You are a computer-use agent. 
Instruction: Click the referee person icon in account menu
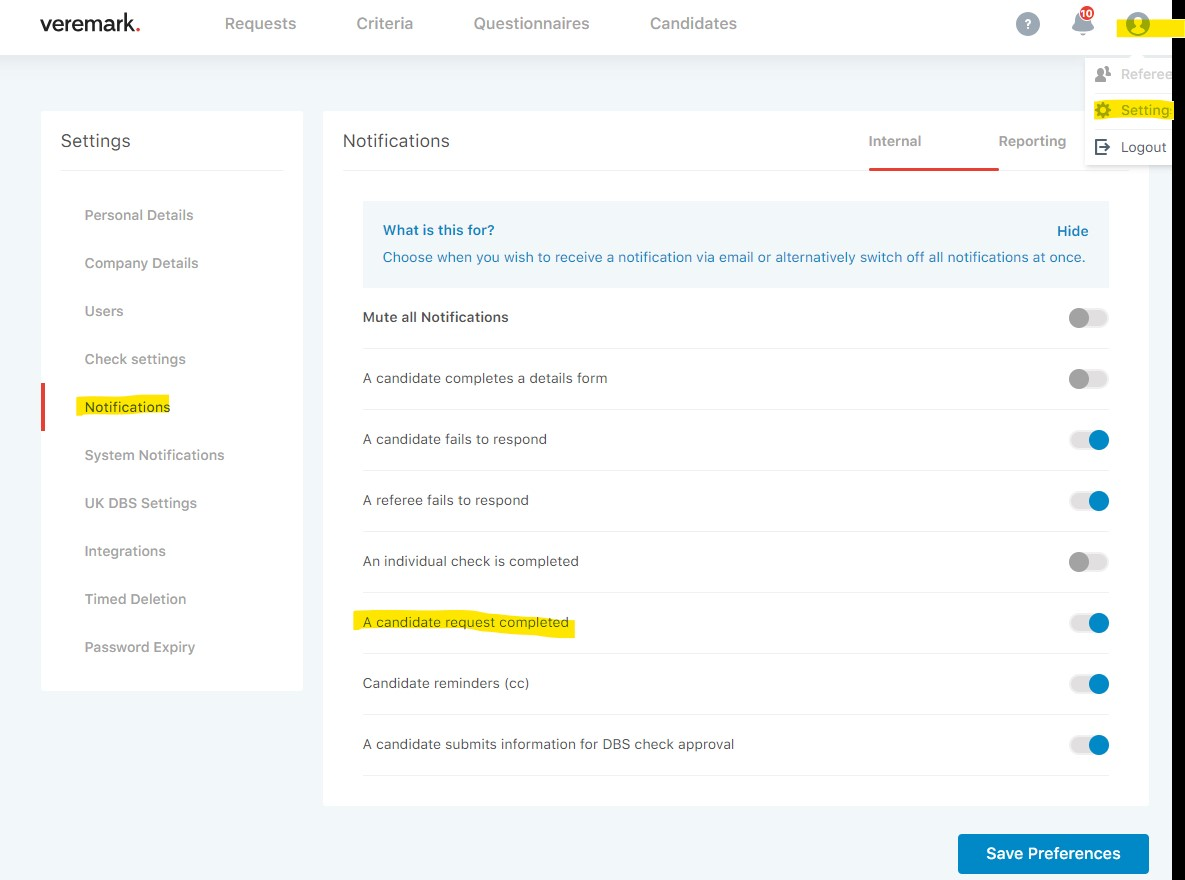1103,73
